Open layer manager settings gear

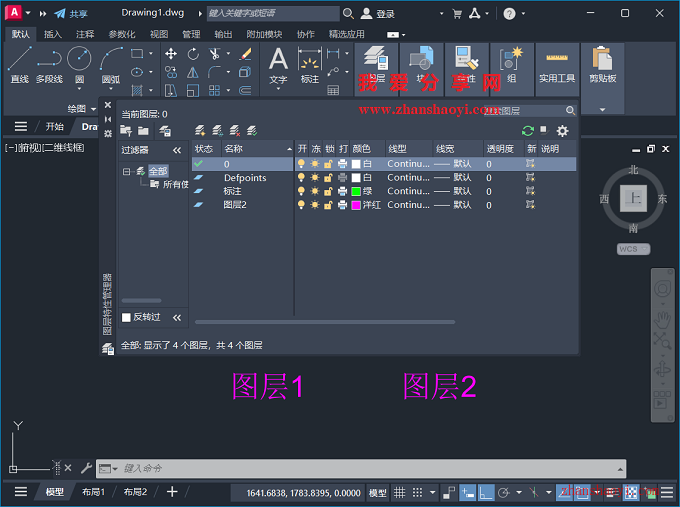[x=562, y=131]
